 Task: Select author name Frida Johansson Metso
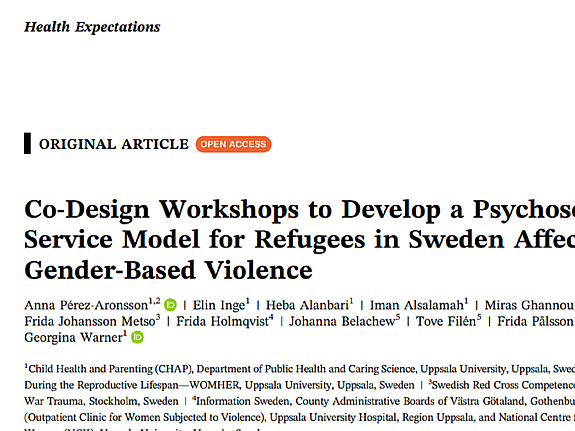90,321
